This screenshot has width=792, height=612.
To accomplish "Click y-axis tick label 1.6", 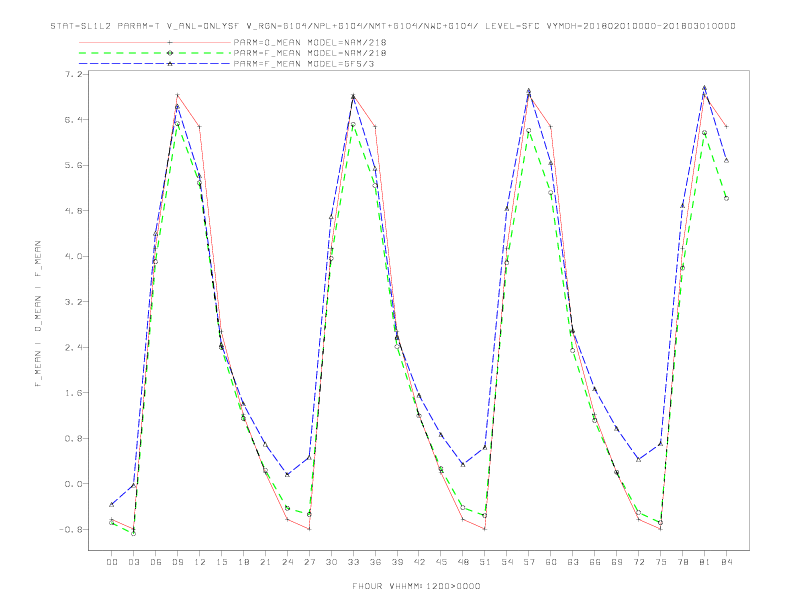I will [73, 393].
